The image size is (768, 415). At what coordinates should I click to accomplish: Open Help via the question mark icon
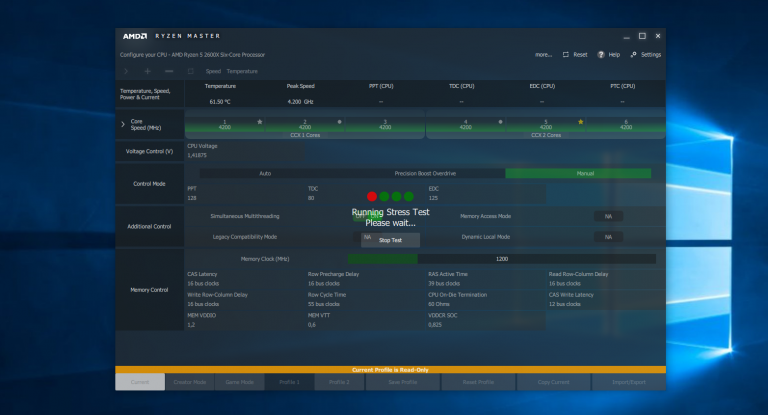tap(601, 55)
